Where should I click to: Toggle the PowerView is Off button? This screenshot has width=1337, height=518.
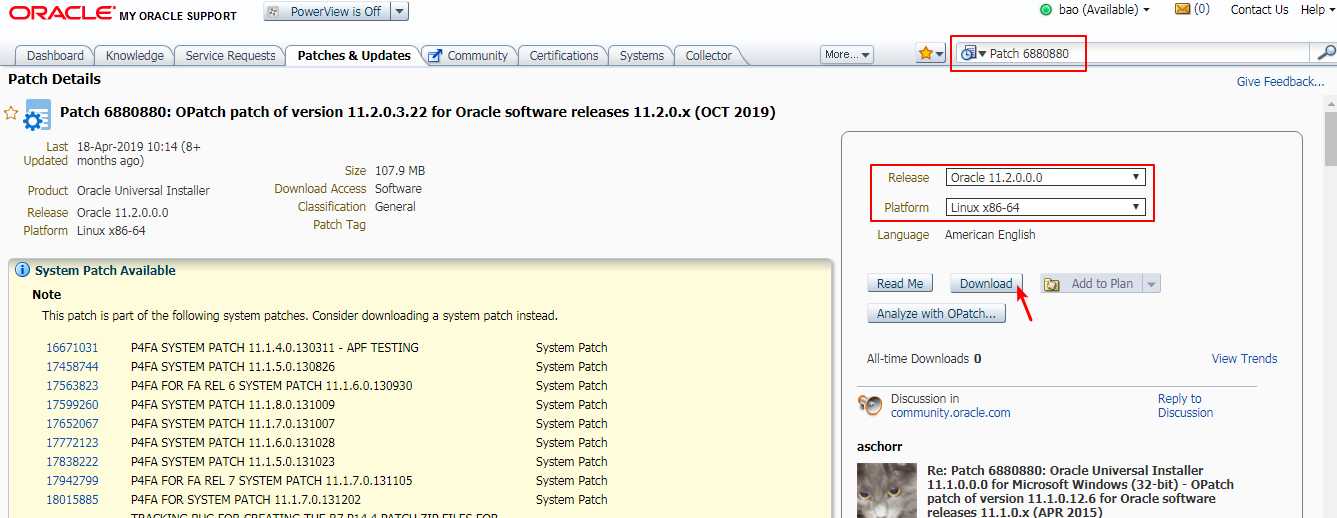326,11
